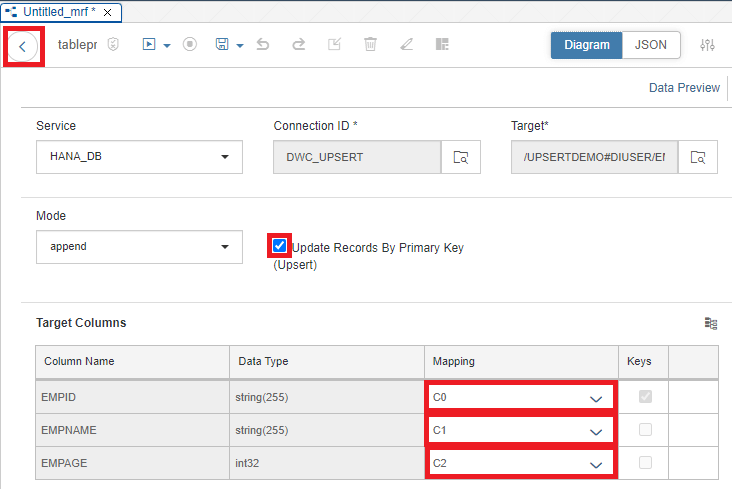This screenshot has width=732, height=489.
Task: Click the back arrow button
Action: point(22,46)
